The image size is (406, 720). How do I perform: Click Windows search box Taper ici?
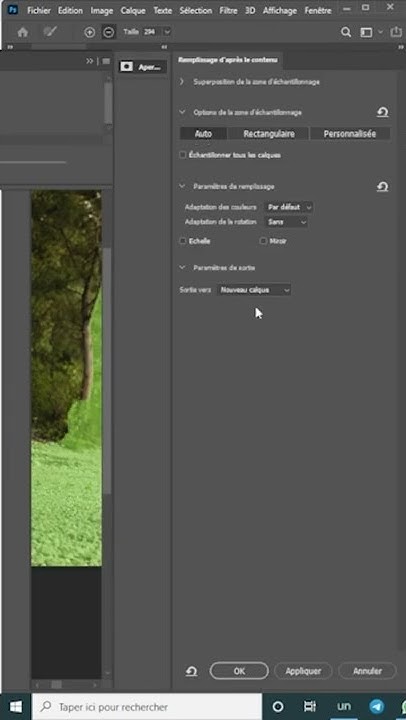coord(147,707)
